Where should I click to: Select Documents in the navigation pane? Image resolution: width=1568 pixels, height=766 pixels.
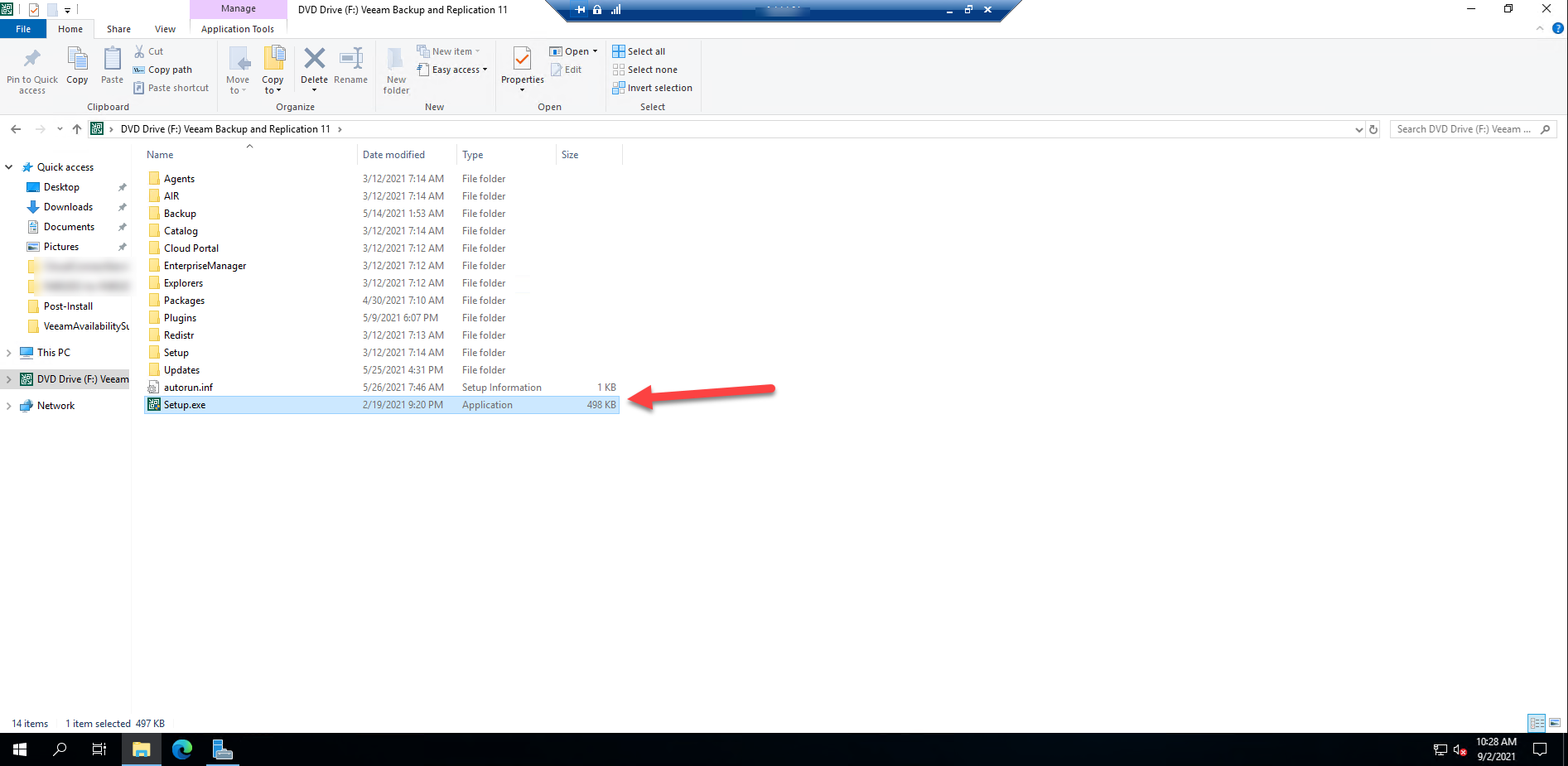click(69, 227)
